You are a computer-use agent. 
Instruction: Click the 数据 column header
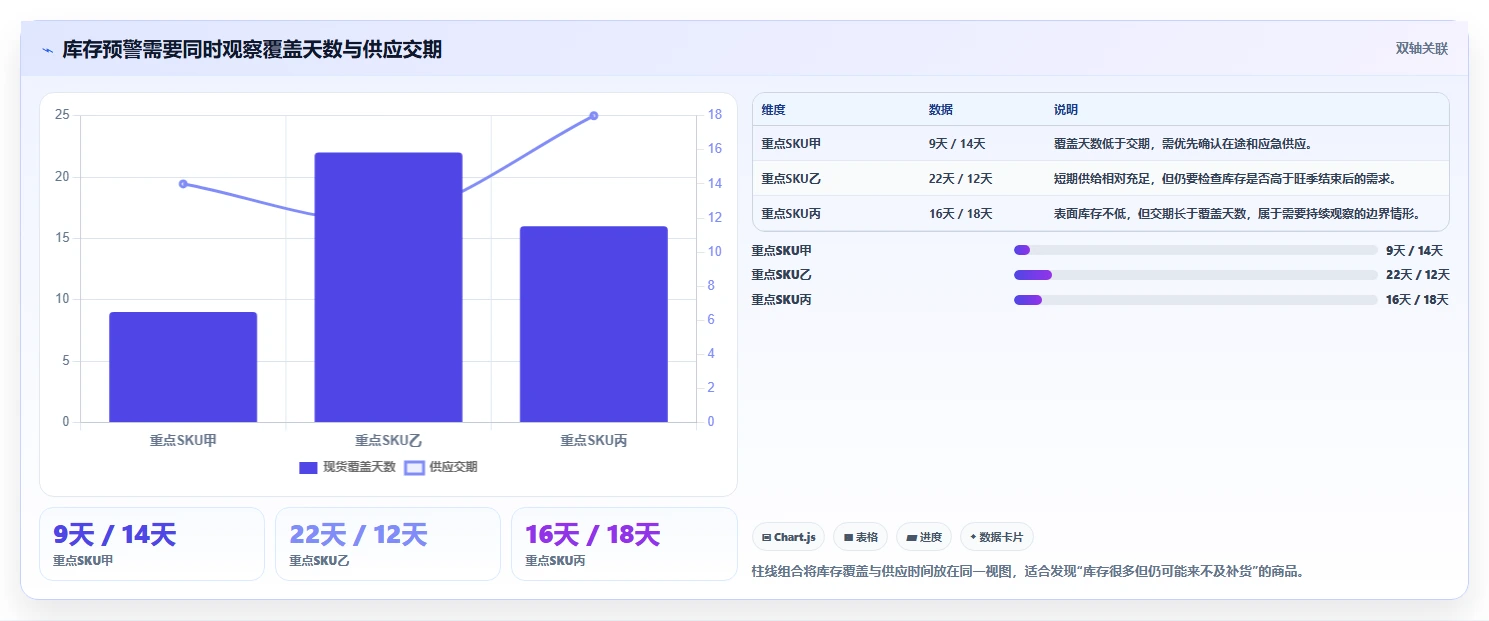coord(941,110)
